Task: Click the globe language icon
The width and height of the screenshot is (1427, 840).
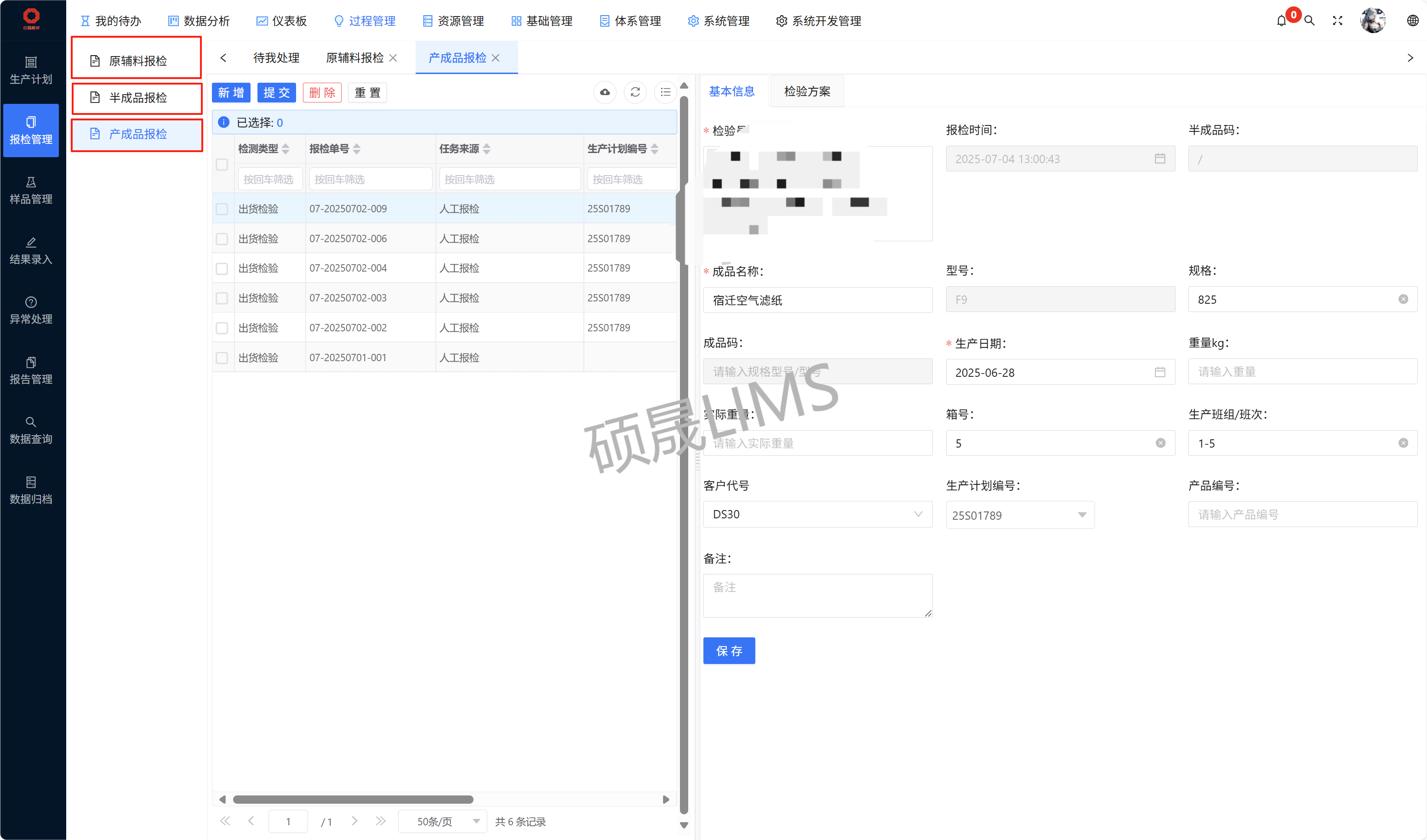Action: [x=1412, y=21]
